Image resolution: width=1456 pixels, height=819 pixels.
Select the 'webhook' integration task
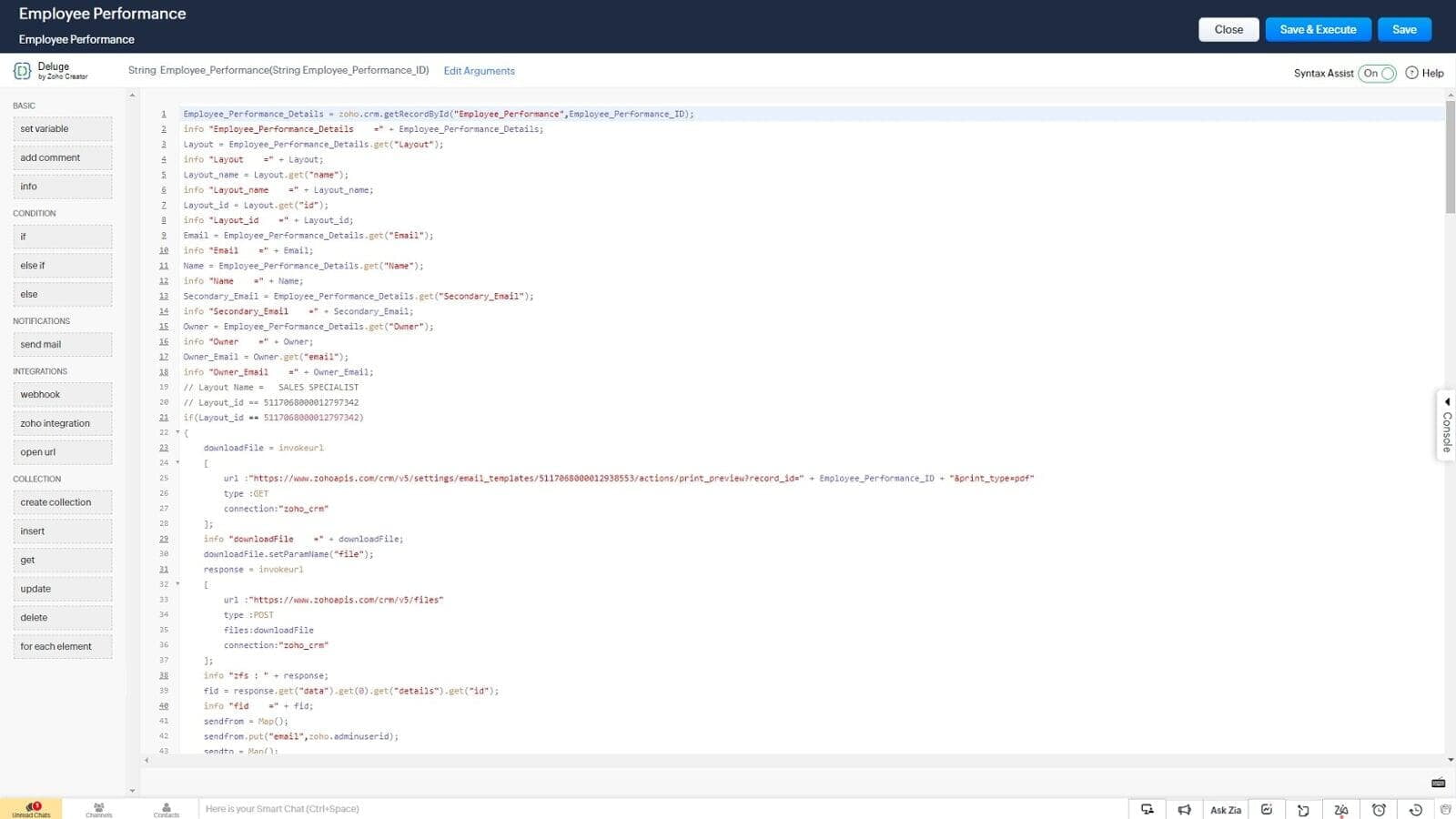[63, 394]
